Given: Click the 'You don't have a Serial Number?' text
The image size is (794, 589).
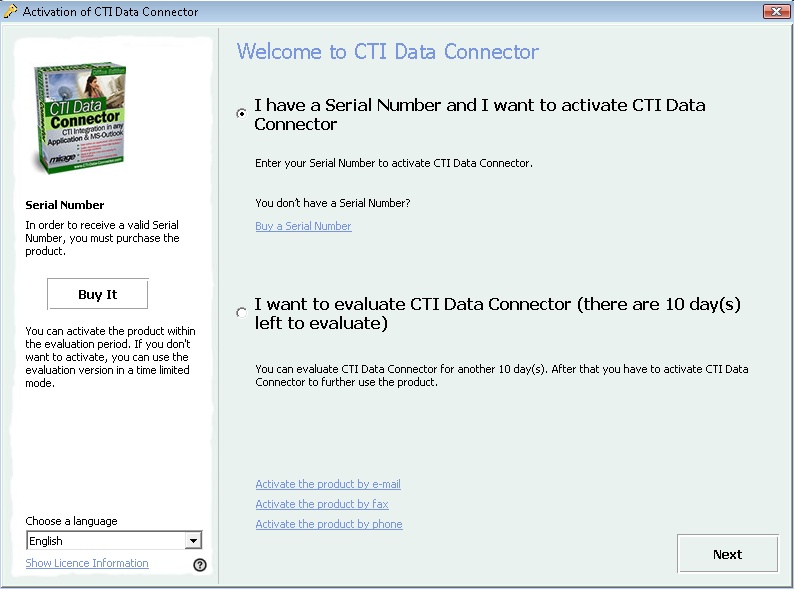Looking at the screenshot, I should point(332,203).
